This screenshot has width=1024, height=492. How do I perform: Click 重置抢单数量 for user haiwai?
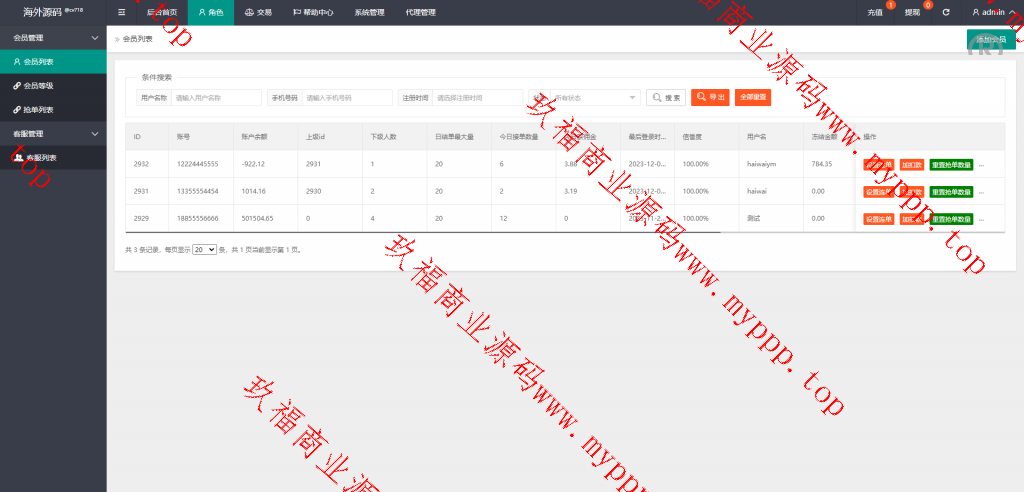click(950, 191)
